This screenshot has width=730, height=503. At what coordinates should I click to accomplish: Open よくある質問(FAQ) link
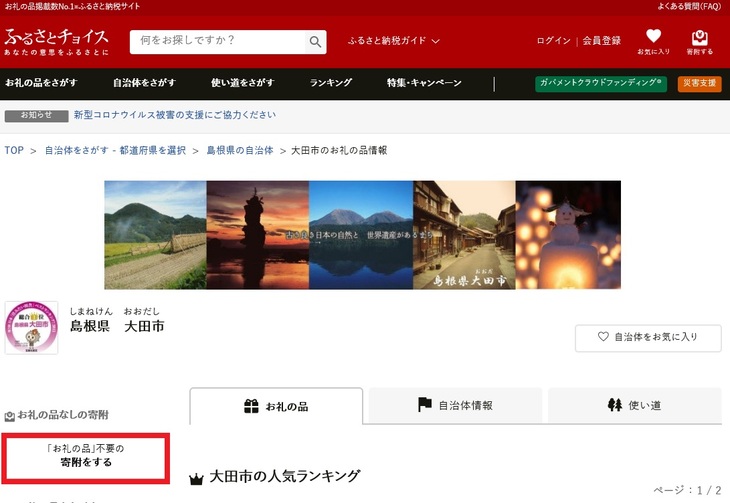pos(688,7)
